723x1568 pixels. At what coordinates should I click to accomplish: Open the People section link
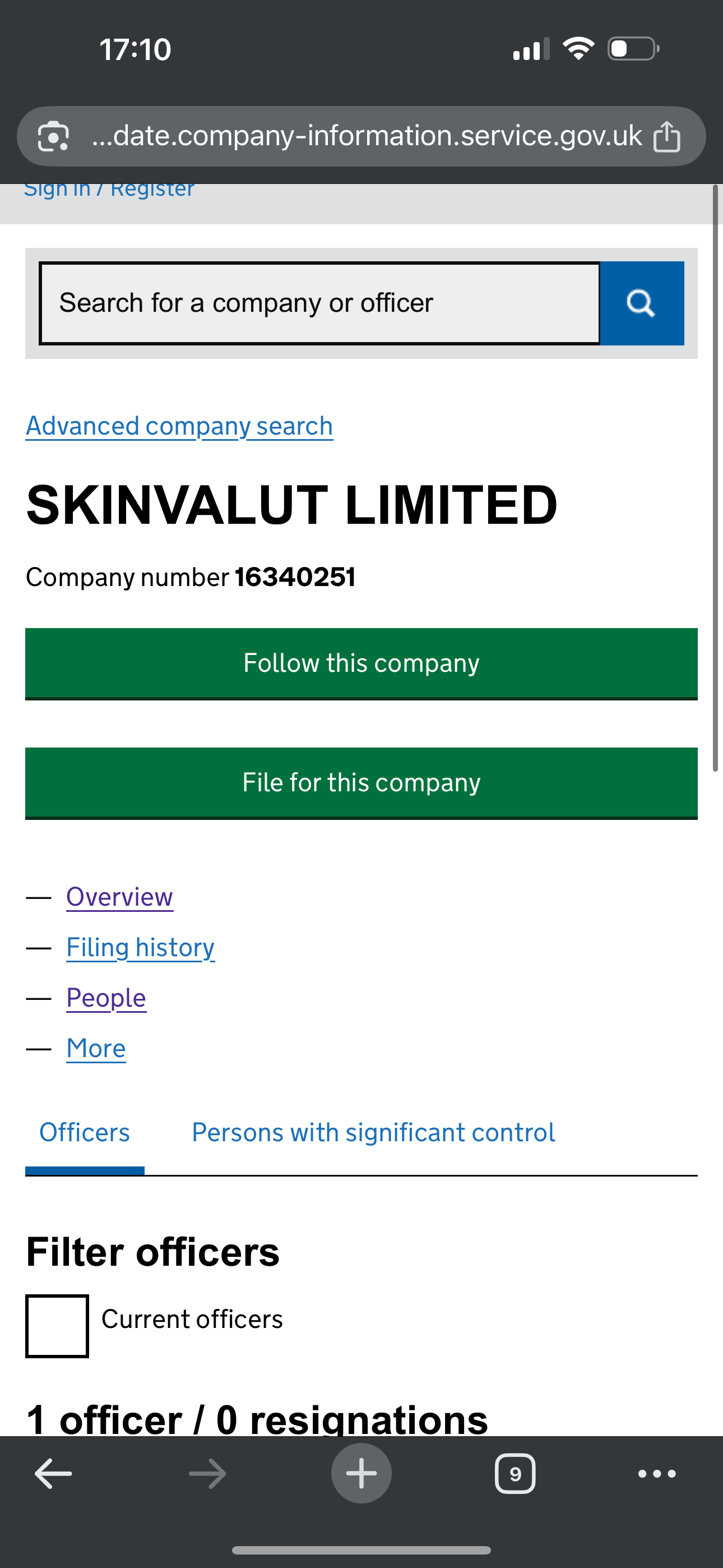point(106,998)
